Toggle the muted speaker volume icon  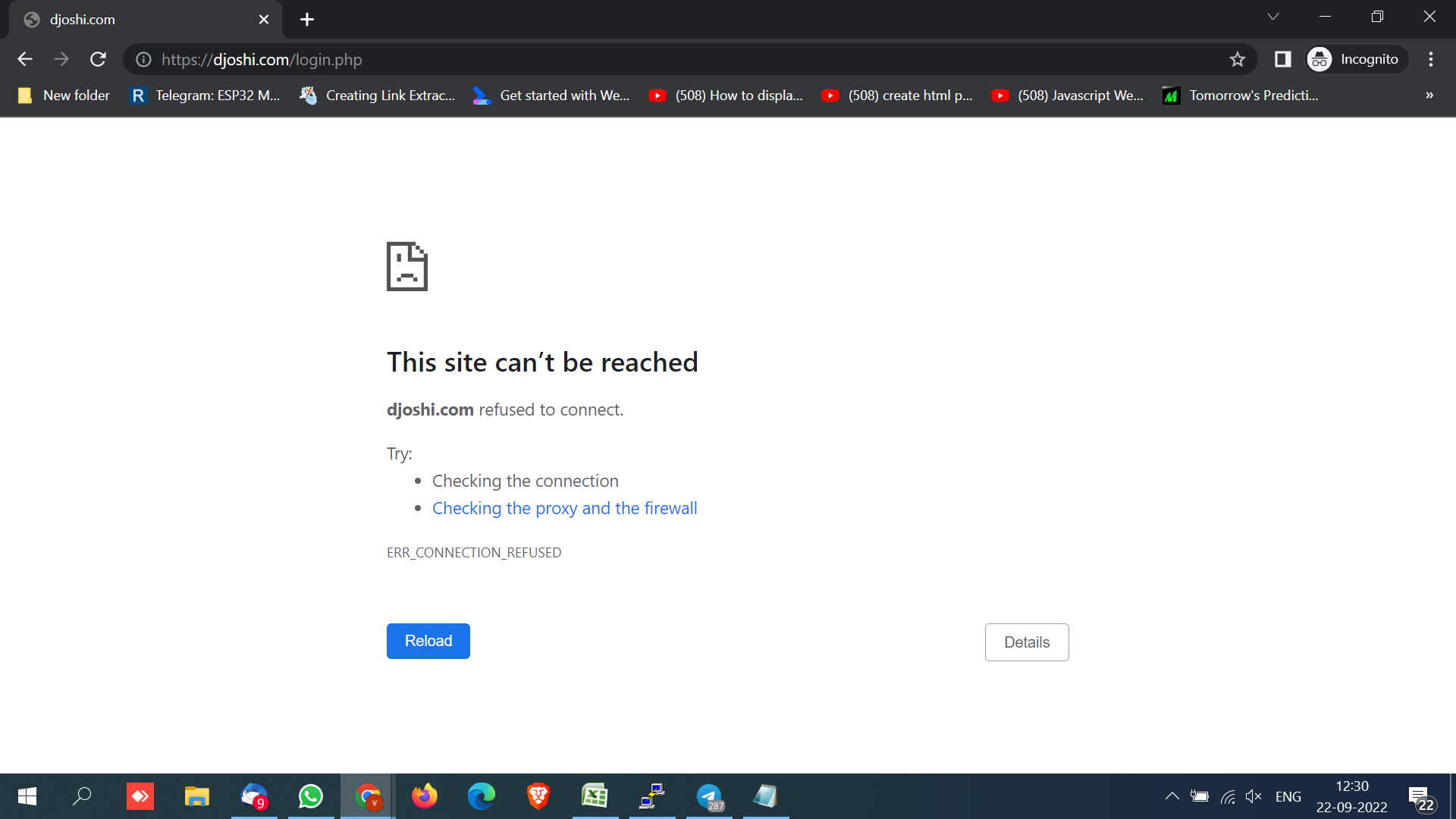tap(1254, 796)
